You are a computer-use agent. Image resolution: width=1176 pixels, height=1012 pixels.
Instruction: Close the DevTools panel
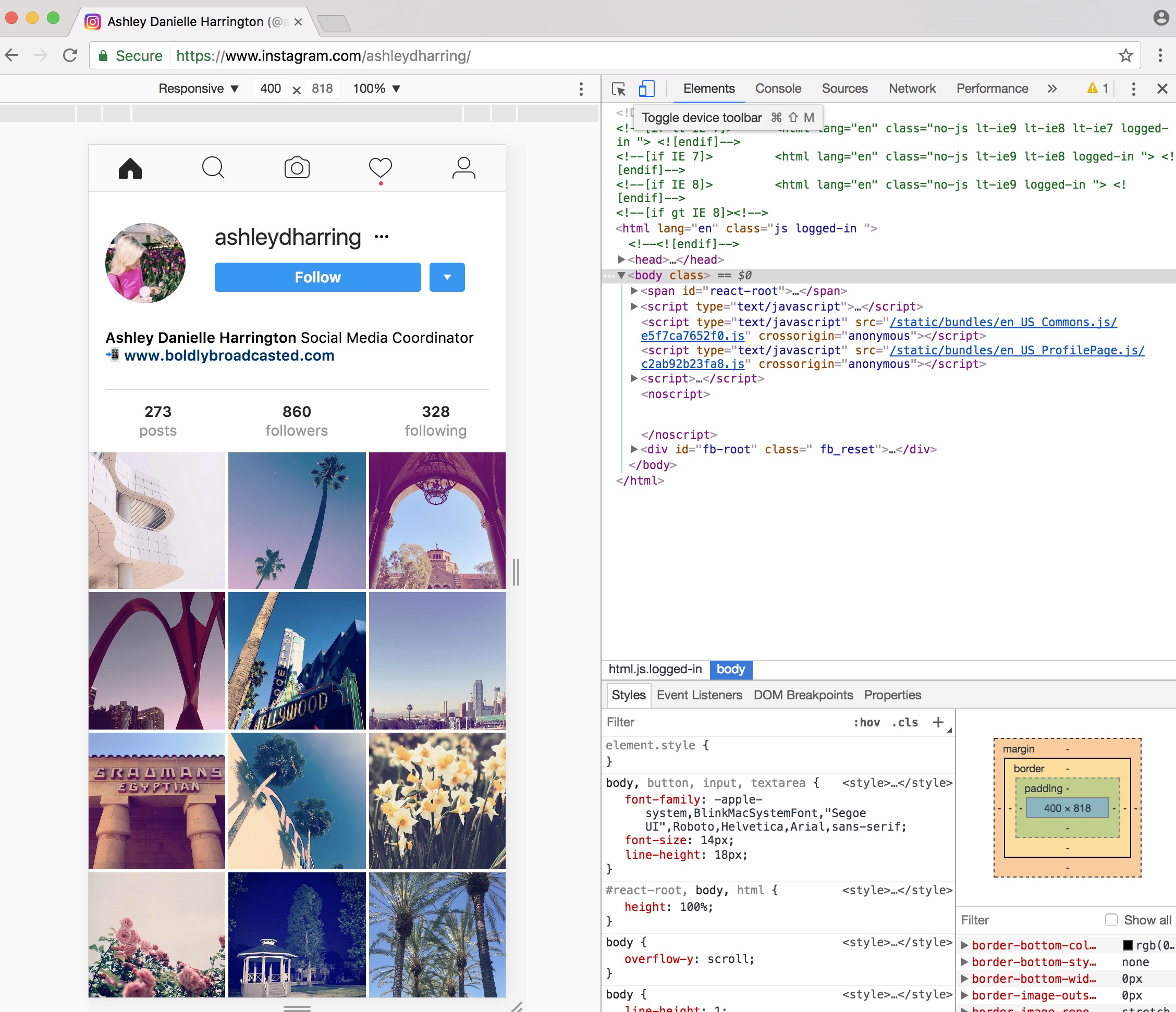pyautogui.click(x=1162, y=89)
